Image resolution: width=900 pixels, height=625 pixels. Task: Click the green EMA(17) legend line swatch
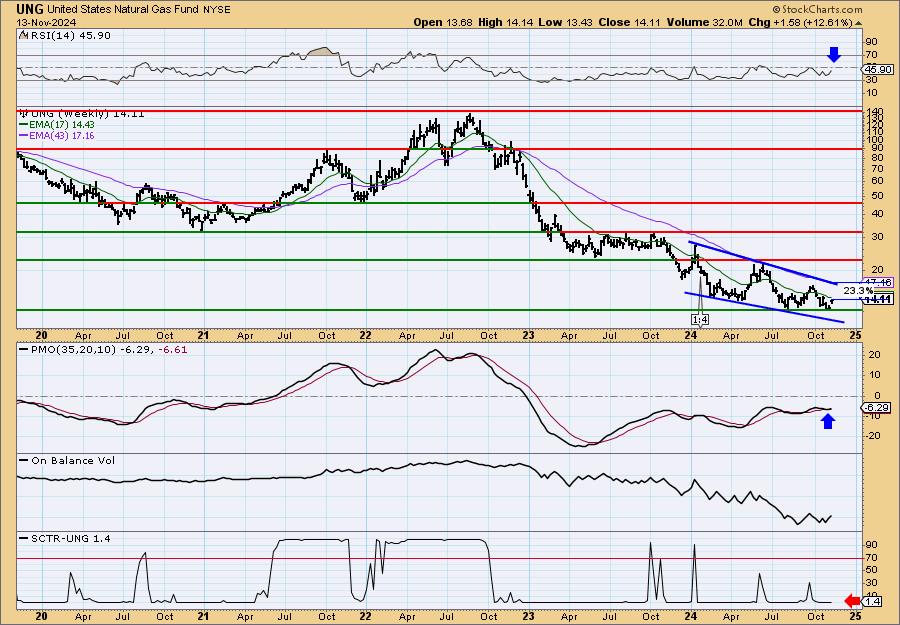pos(23,125)
